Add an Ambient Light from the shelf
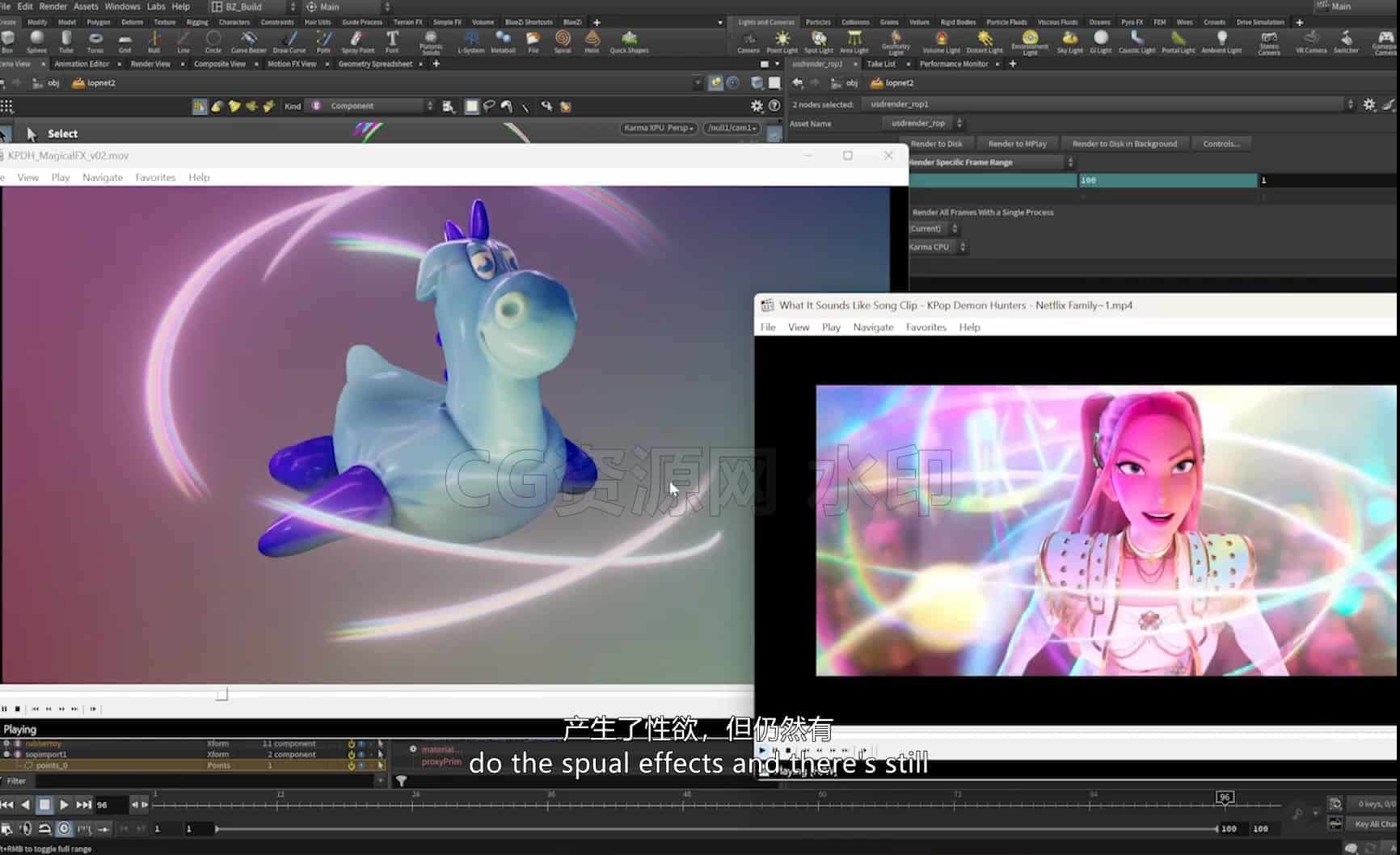Screen dimensions: 1400x855 pos(1221,41)
